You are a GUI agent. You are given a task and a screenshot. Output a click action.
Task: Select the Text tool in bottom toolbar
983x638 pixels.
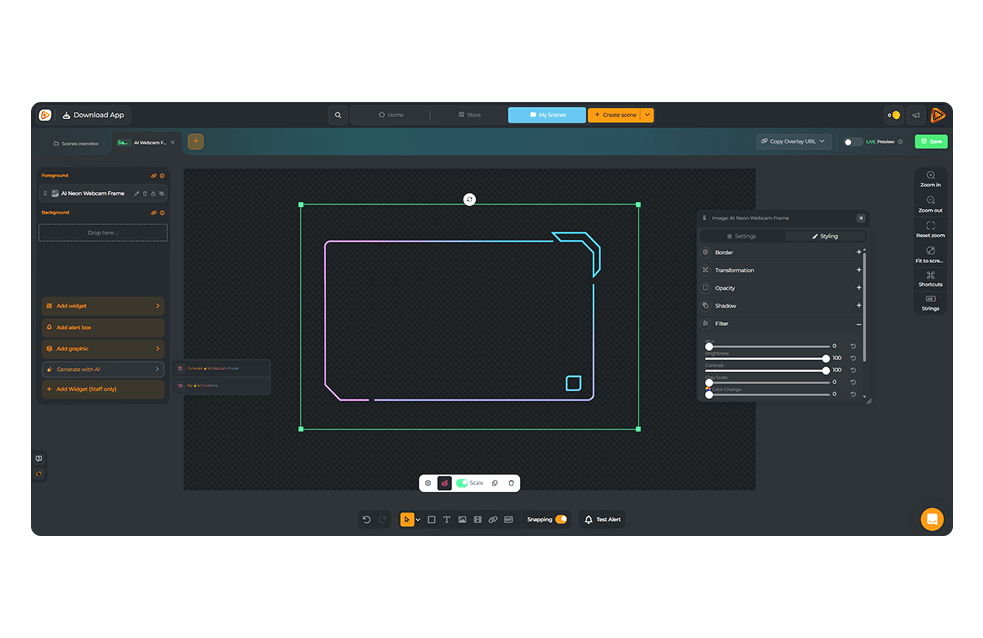tap(447, 519)
